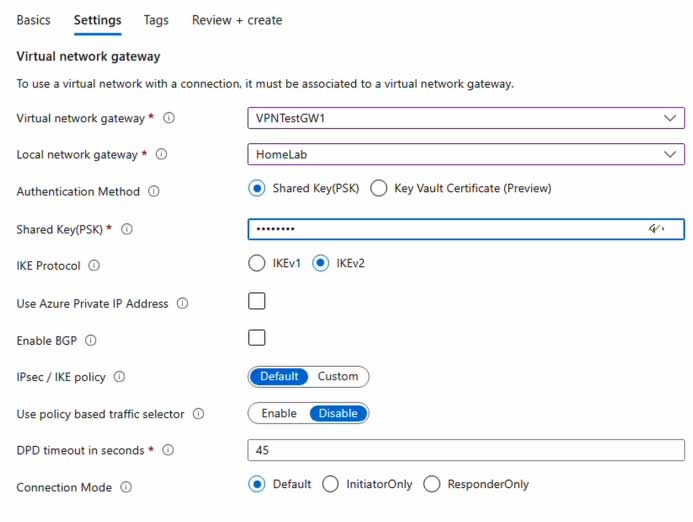Click info icon beside Local network gateway
693x522 pixels.
coord(161,155)
